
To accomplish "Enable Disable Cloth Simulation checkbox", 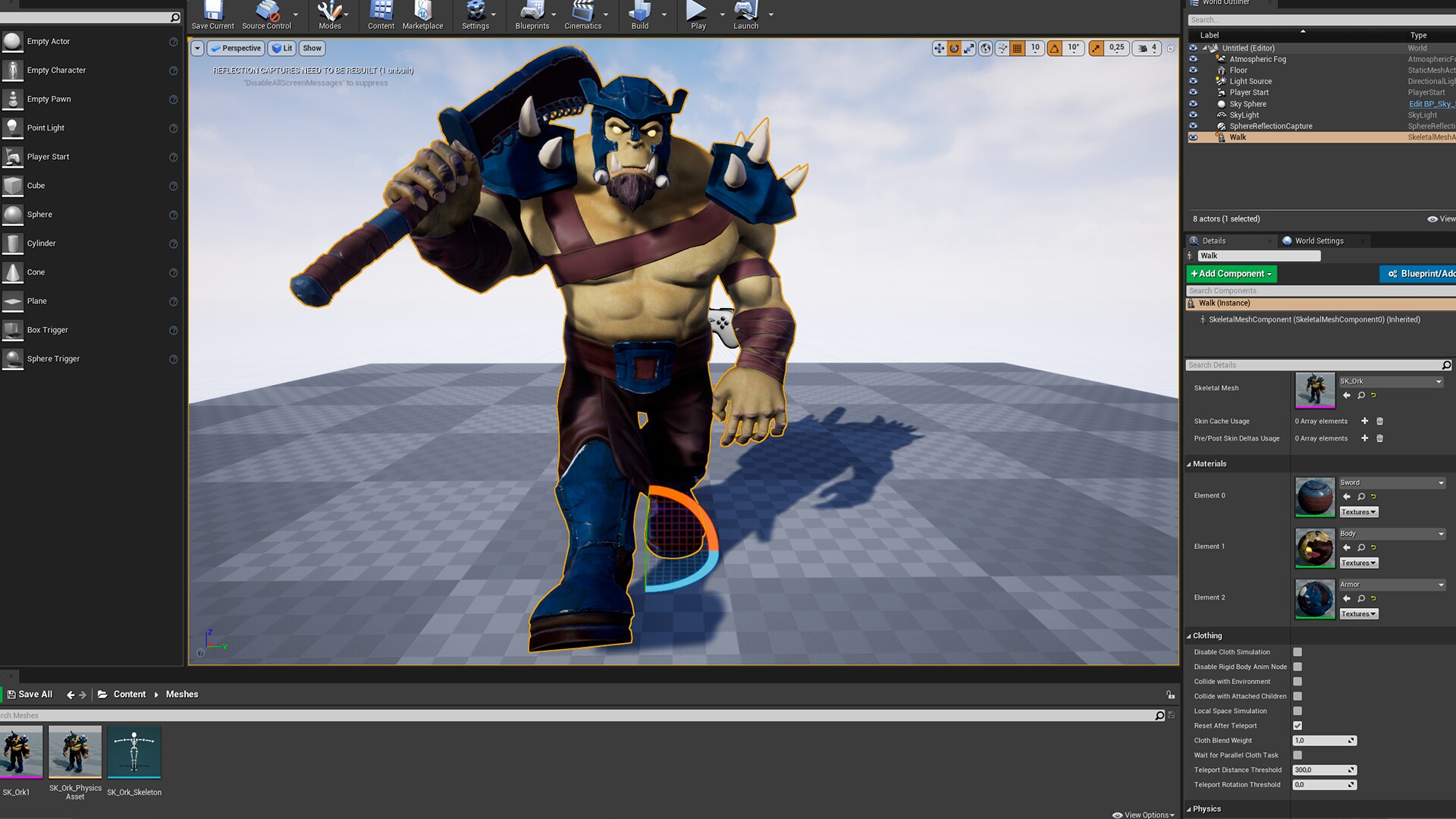I will [x=1297, y=651].
